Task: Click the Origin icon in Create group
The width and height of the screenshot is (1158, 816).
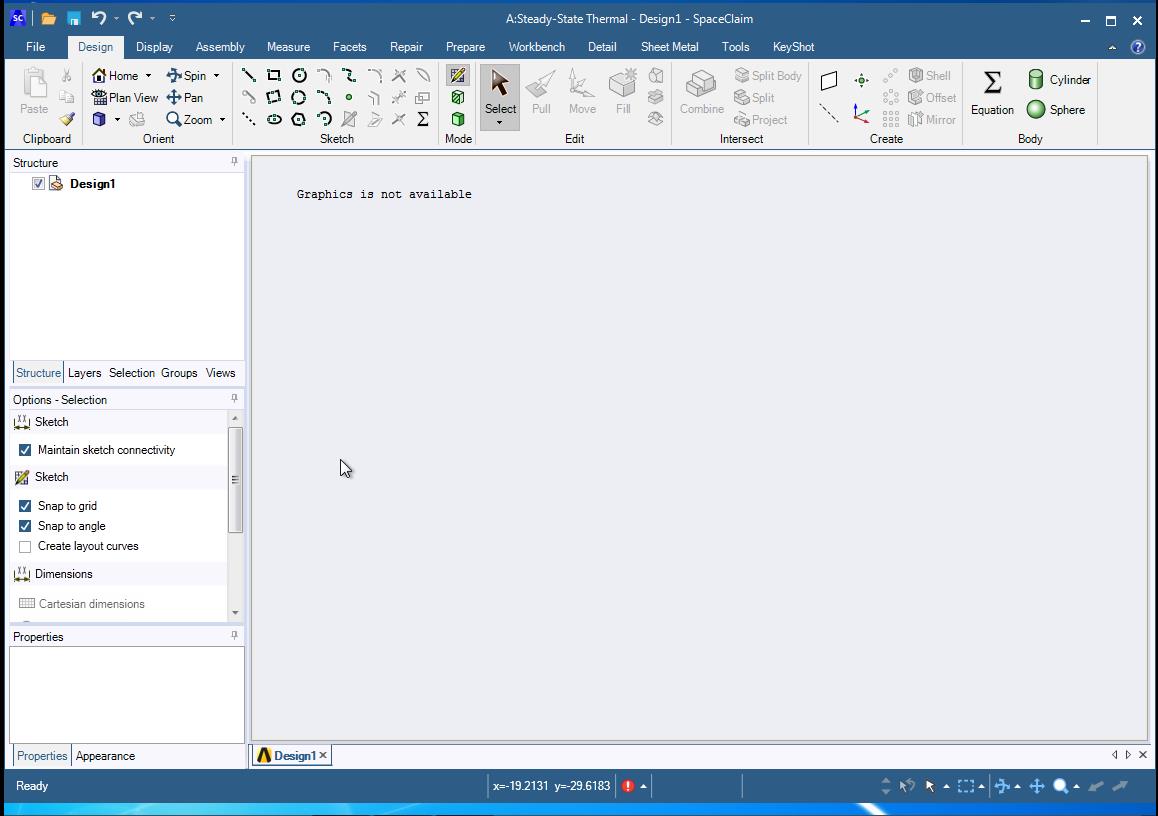Action: (861, 113)
